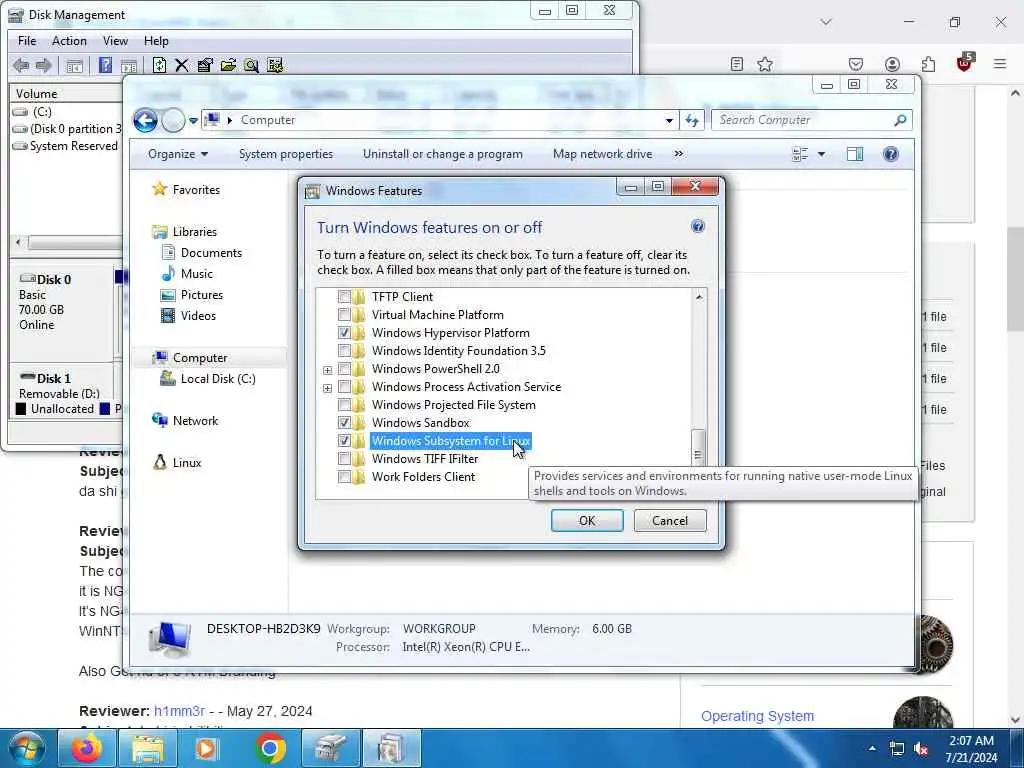The height and width of the screenshot is (768, 1024).
Task: Check the TFTP Client checkbox
Action: coord(344,296)
